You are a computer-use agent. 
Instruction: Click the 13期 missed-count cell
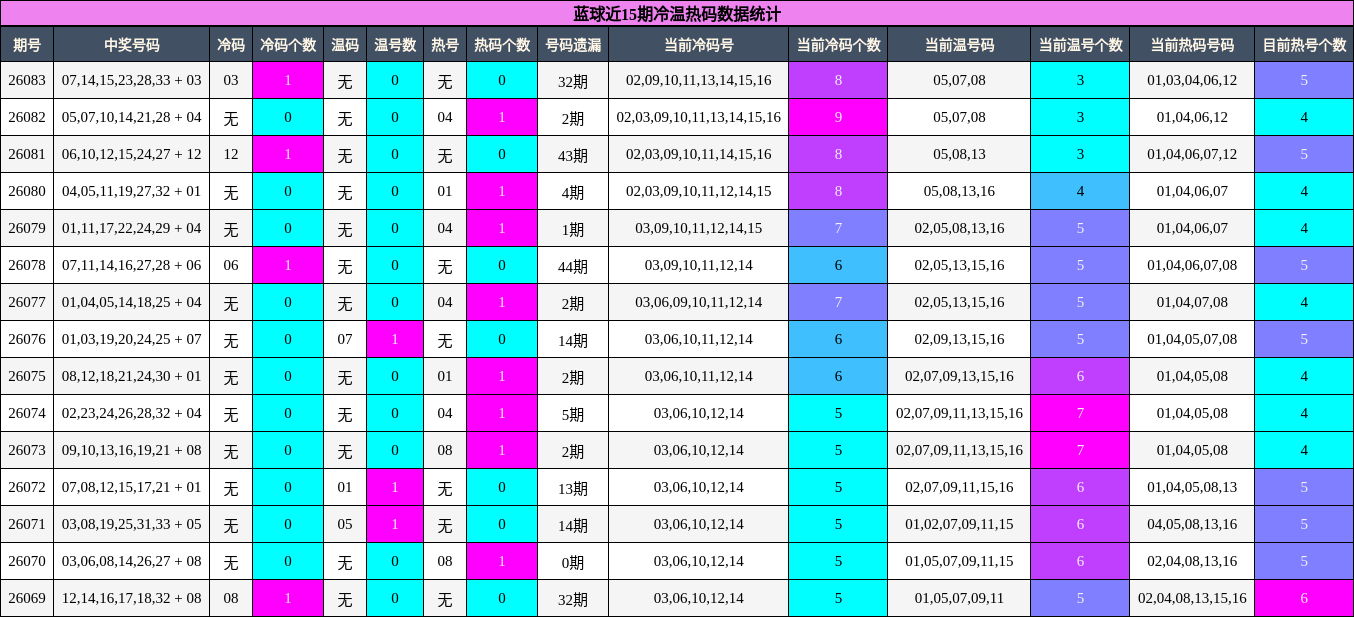point(573,487)
